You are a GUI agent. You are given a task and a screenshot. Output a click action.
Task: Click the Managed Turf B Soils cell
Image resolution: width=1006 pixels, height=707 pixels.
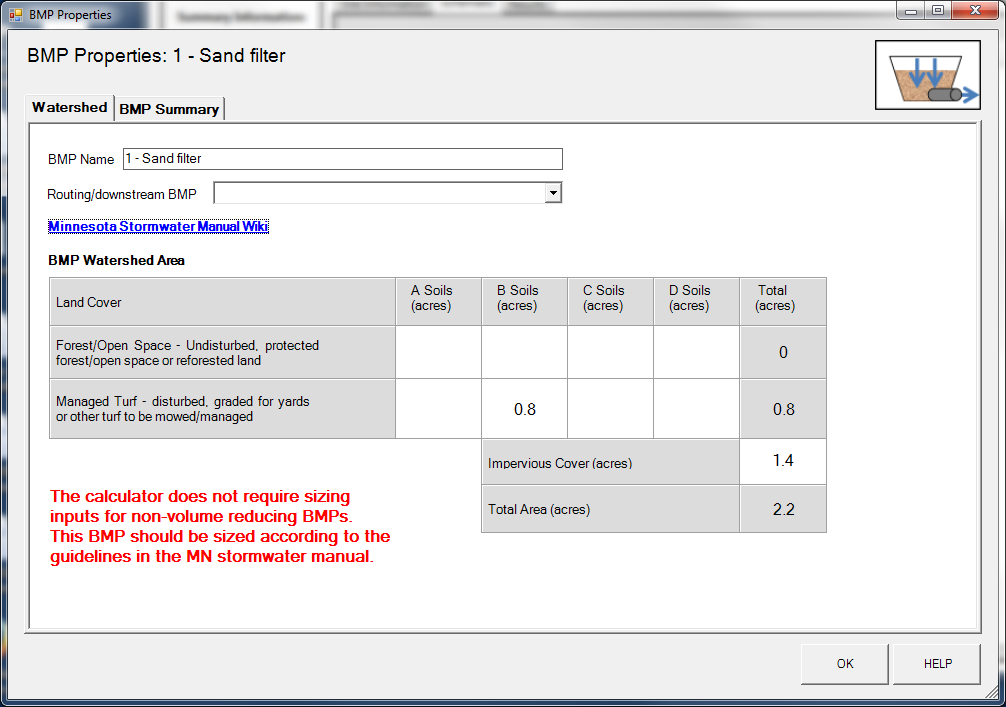click(524, 409)
